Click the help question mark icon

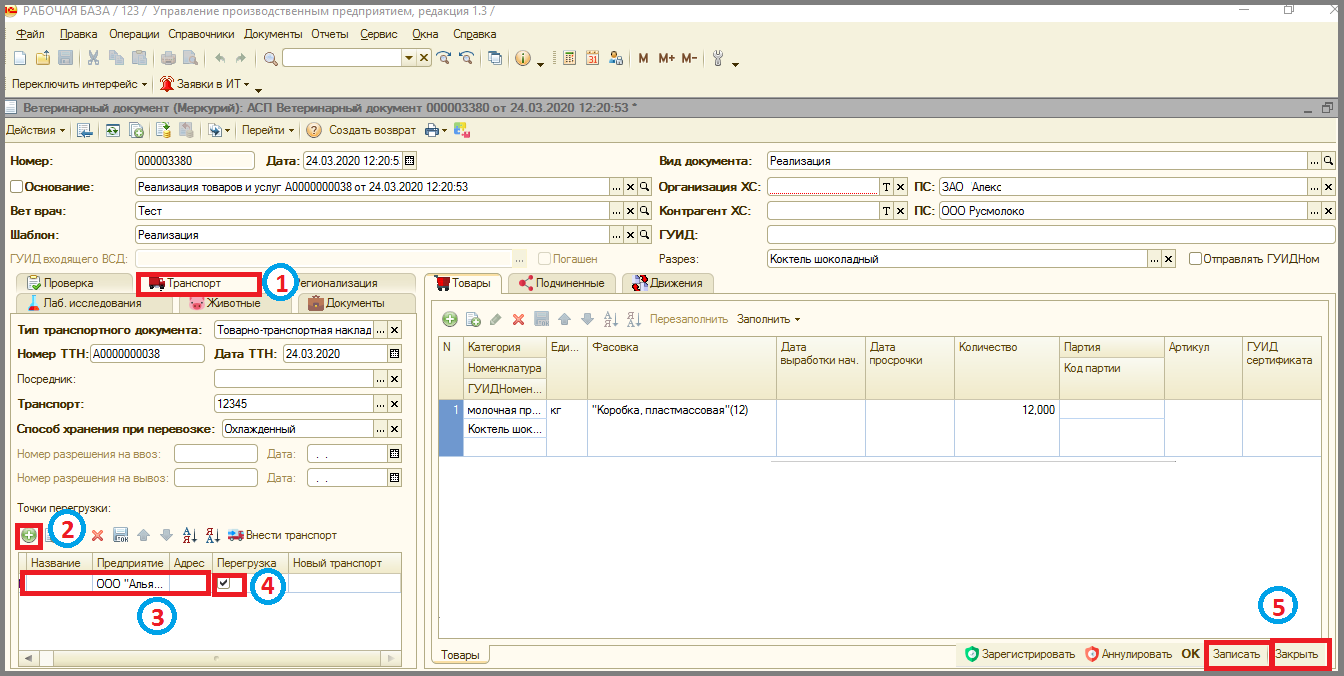coord(314,130)
